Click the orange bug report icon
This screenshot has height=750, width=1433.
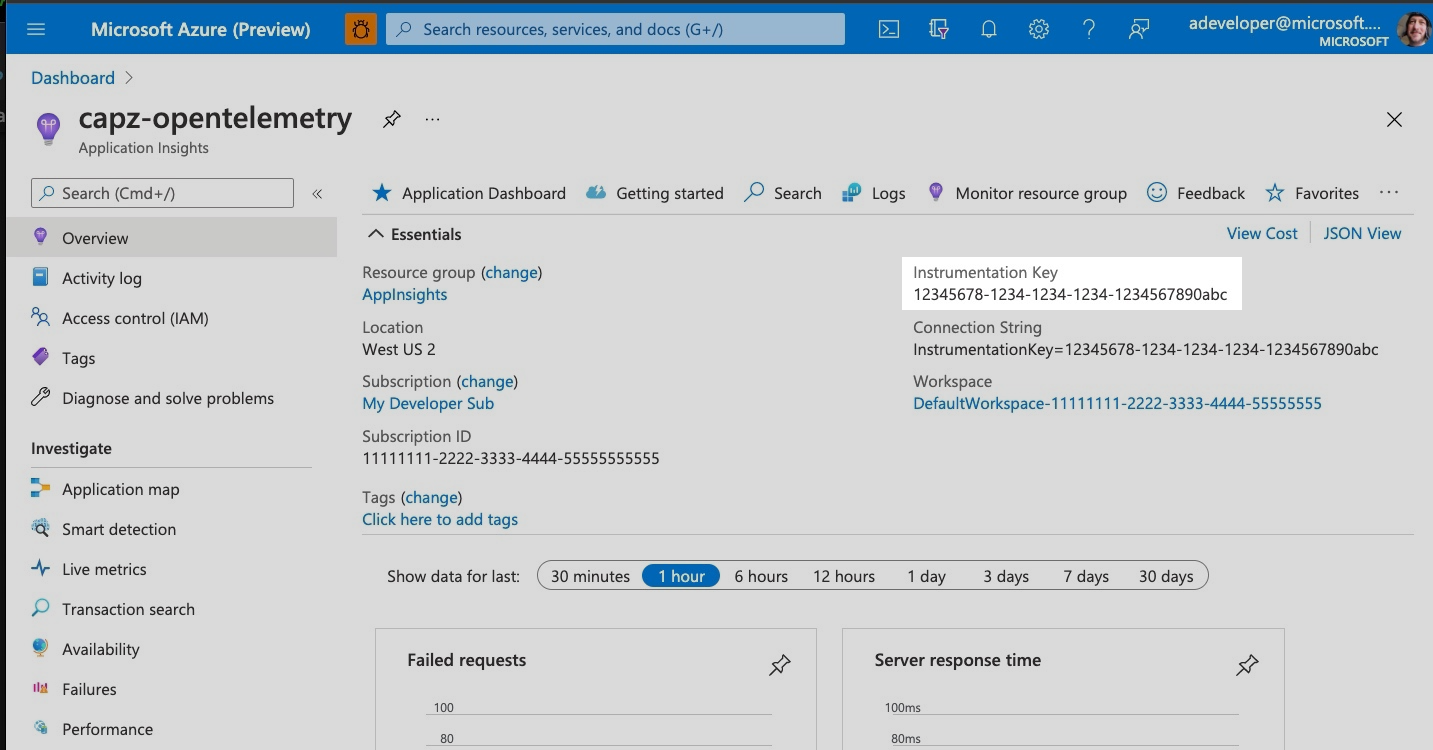(360, 29)
